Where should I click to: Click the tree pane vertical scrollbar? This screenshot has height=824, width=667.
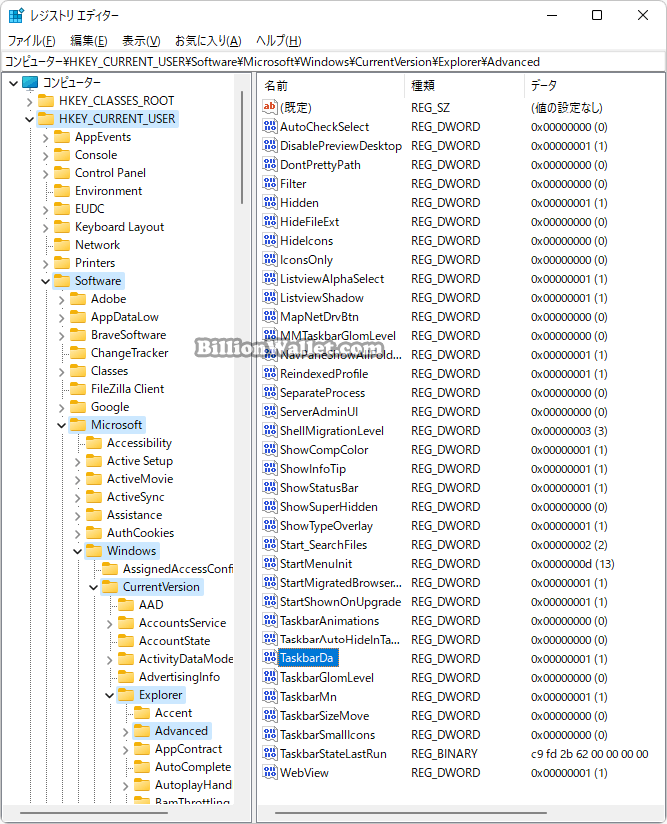[x=242, y=147]
